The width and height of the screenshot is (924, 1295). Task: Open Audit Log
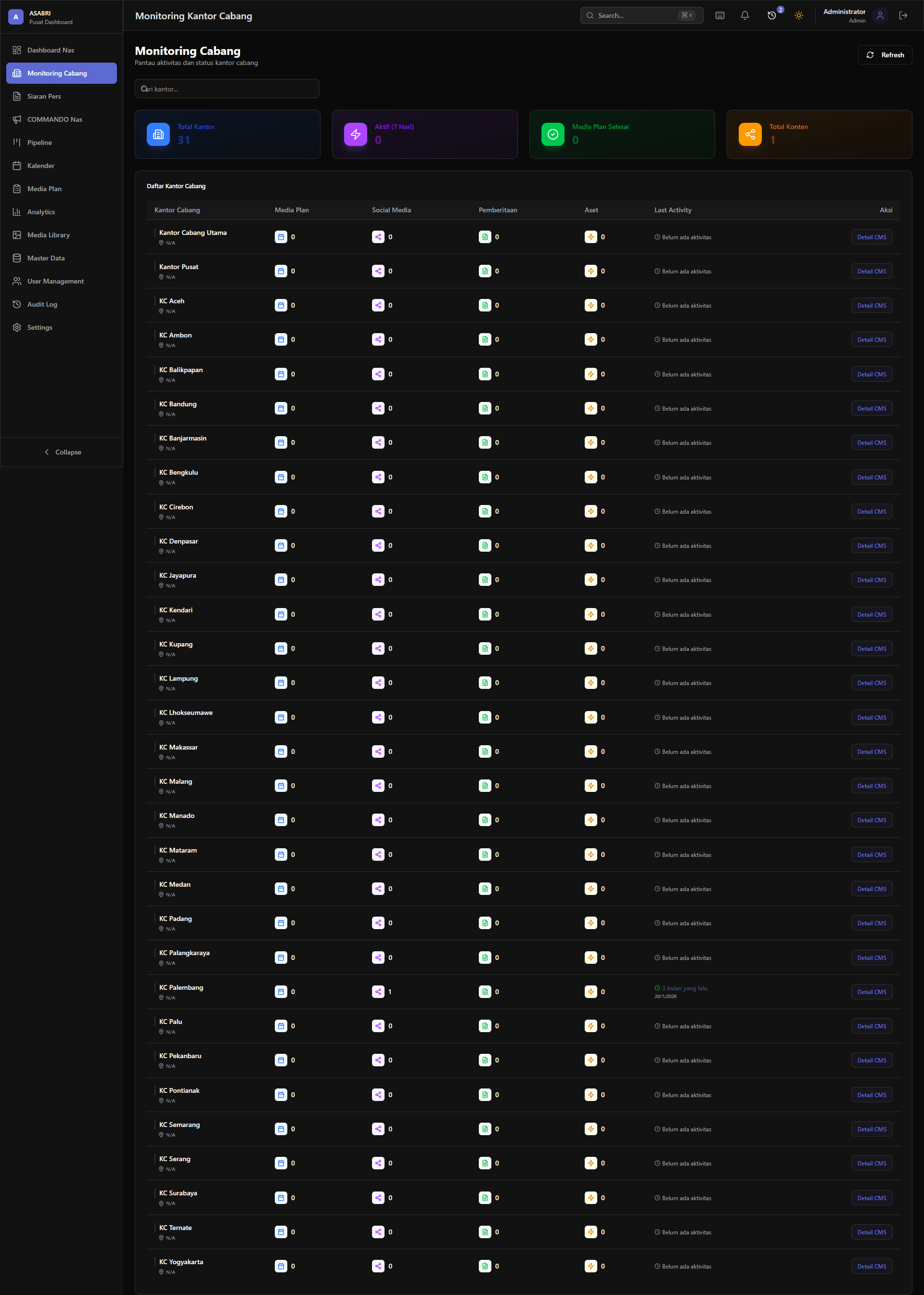coord(62,305)
